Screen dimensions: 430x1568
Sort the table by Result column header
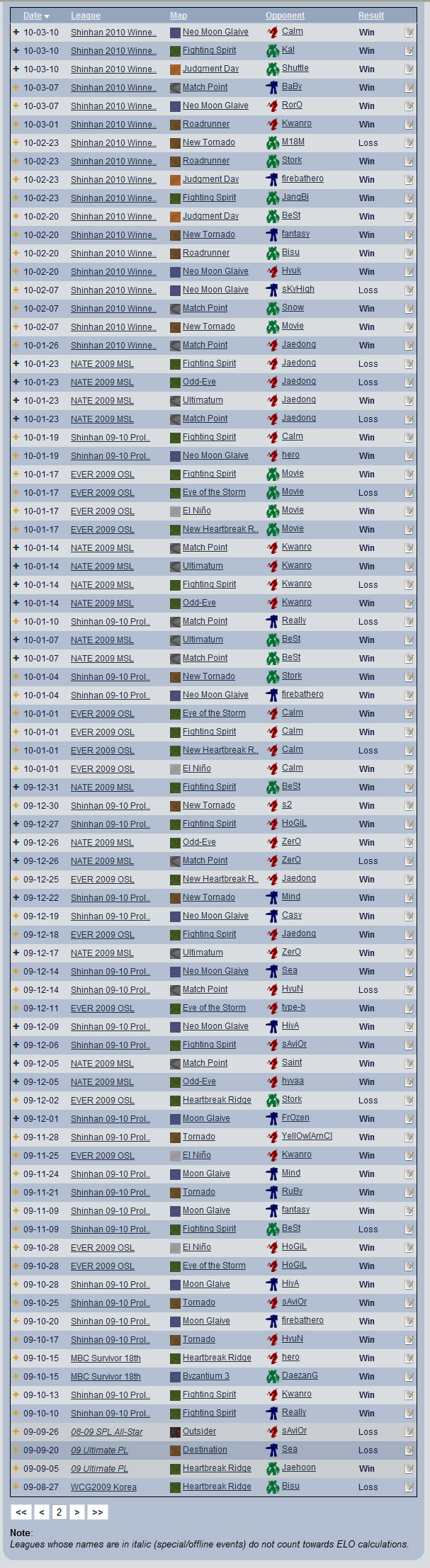click(370, 16)
